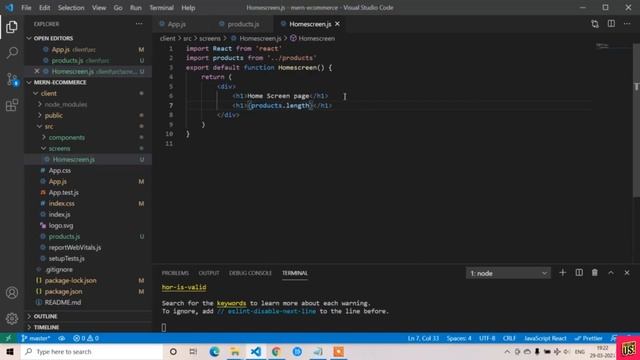The width and height of the screenshot is (640, 360).
Task: Open the Manage gear icon
Action: (12, 318)
